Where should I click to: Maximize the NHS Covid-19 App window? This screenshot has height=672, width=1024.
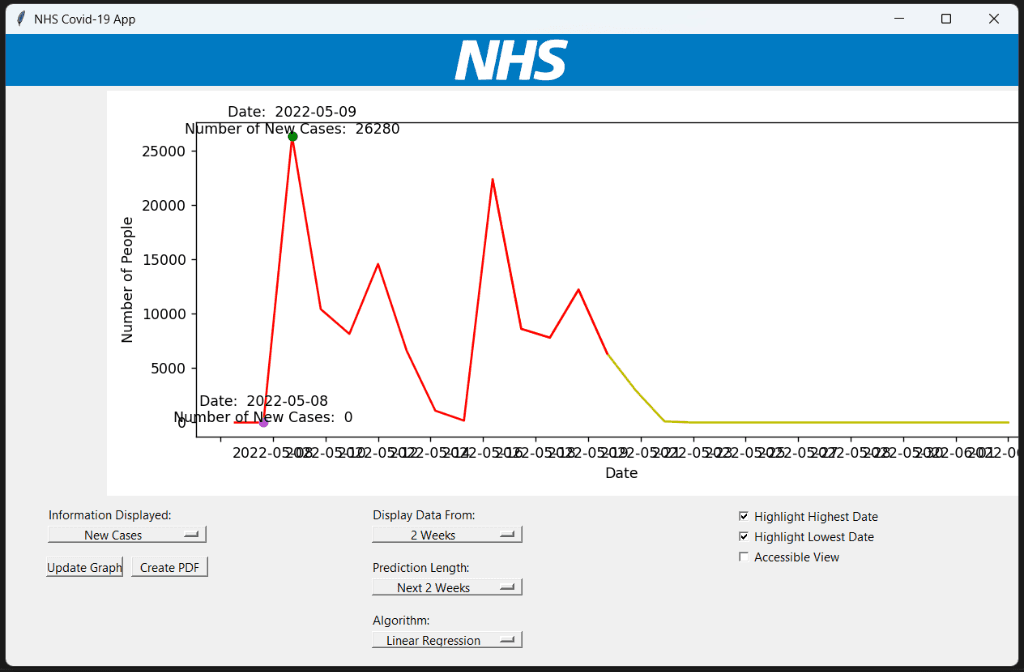(946, 19)
